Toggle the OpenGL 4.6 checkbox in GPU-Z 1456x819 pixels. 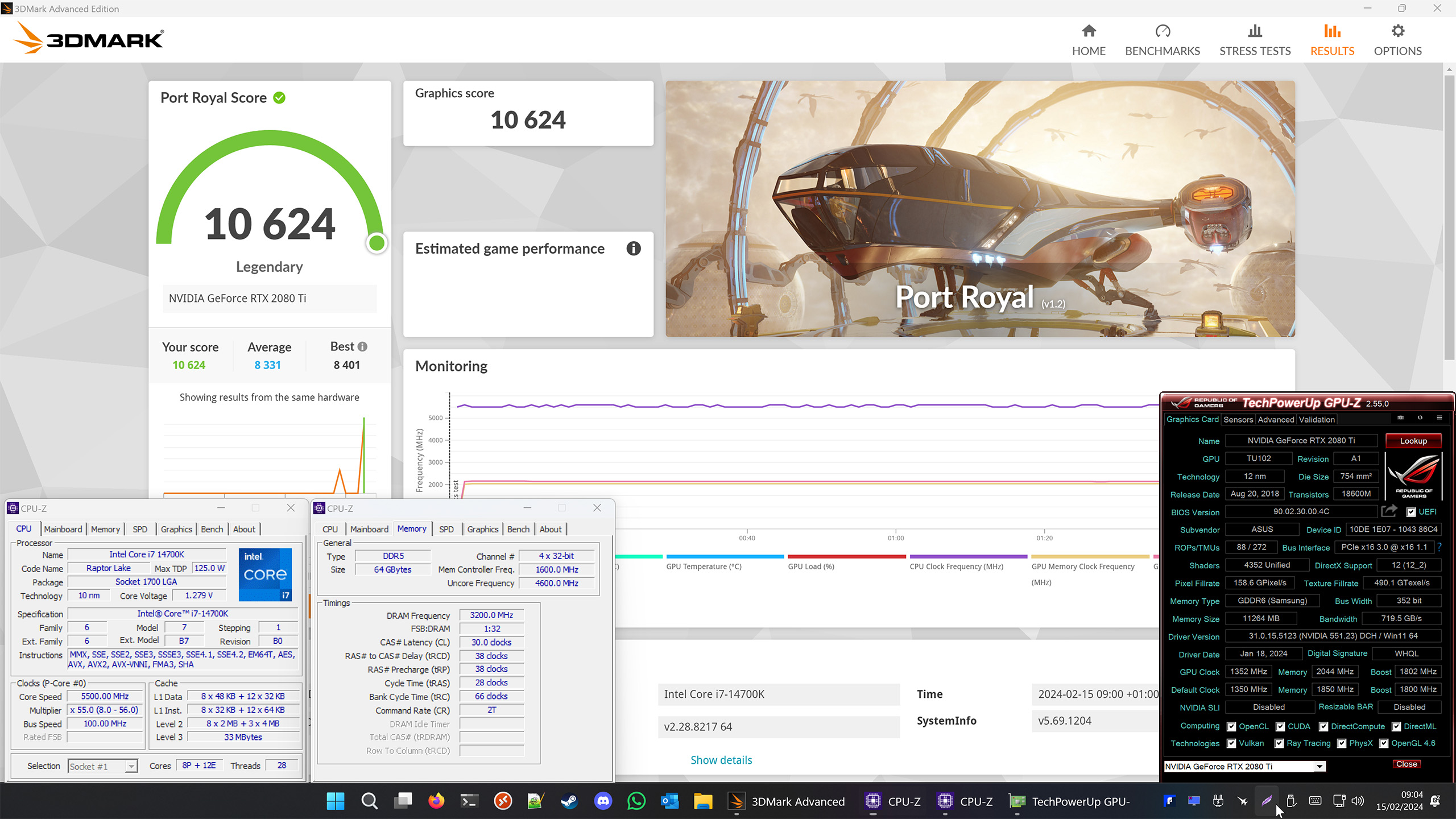[1384, 743]
